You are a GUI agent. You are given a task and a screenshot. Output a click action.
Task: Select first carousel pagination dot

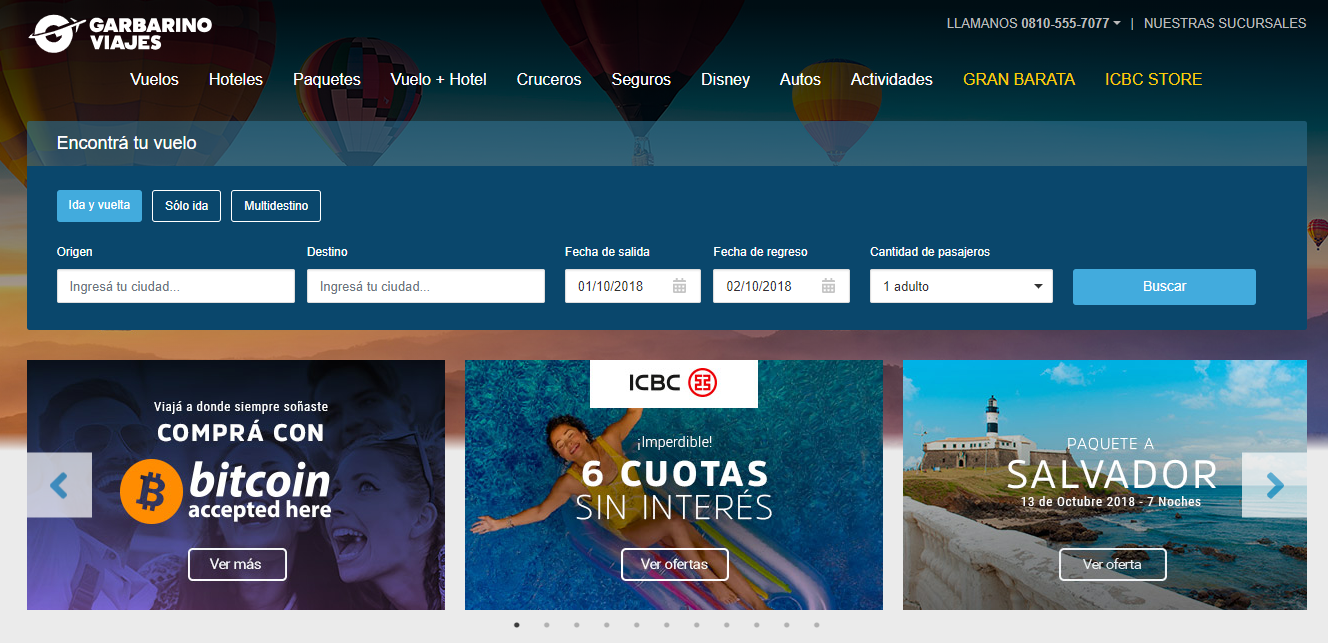517,625
